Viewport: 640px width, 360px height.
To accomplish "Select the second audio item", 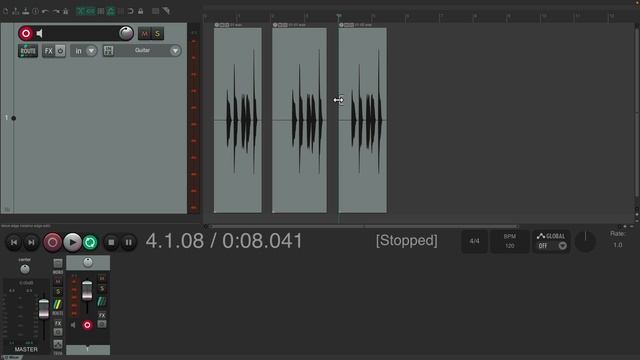I will 299,120.
